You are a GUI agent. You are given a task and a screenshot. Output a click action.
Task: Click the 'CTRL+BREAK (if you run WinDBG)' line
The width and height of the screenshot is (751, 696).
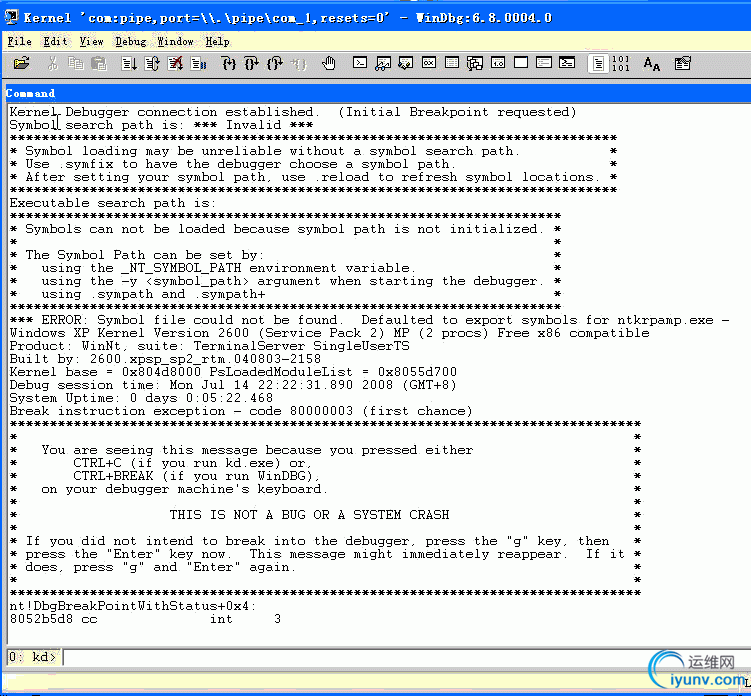tap(196, 476)
